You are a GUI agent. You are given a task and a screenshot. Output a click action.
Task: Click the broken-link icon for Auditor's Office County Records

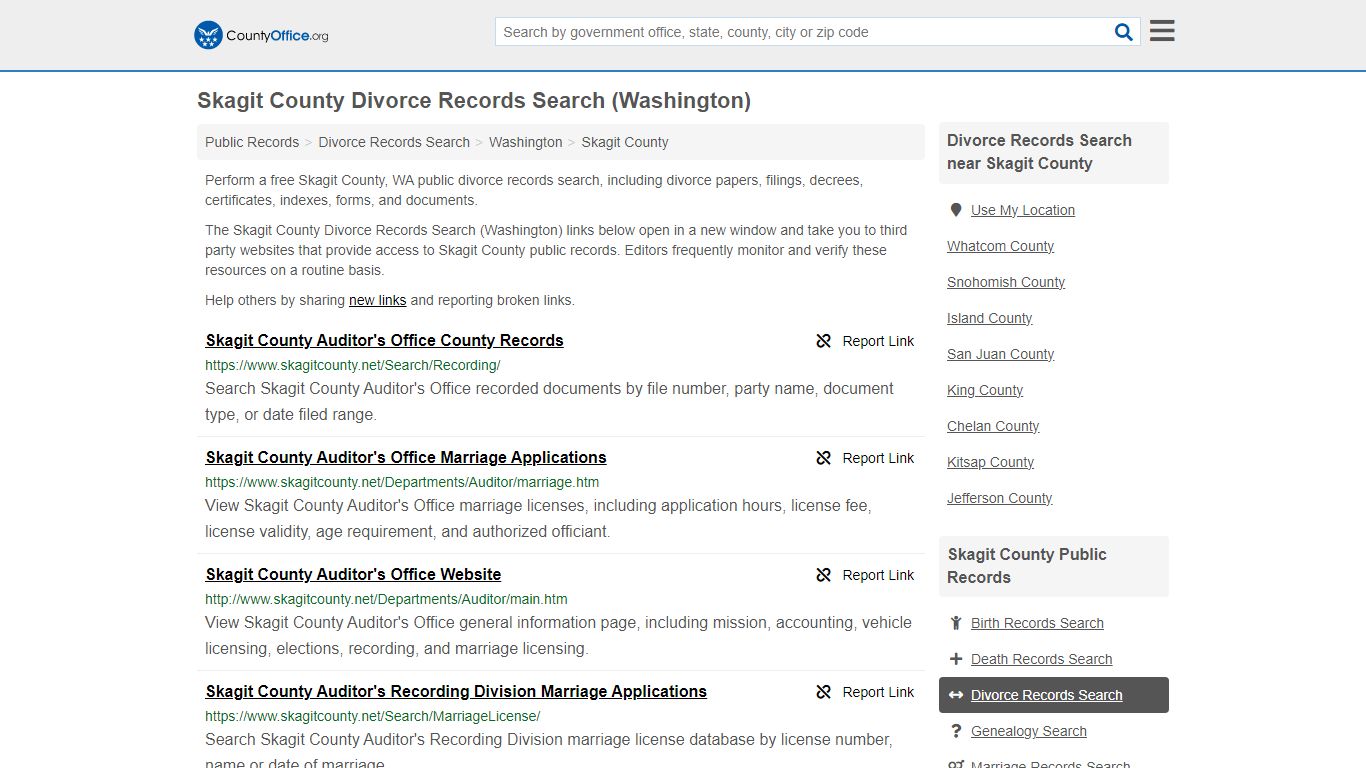(824, 341)
